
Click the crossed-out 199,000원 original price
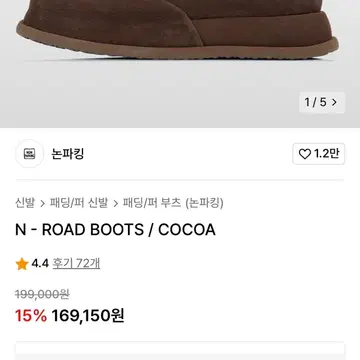[42, 294]
